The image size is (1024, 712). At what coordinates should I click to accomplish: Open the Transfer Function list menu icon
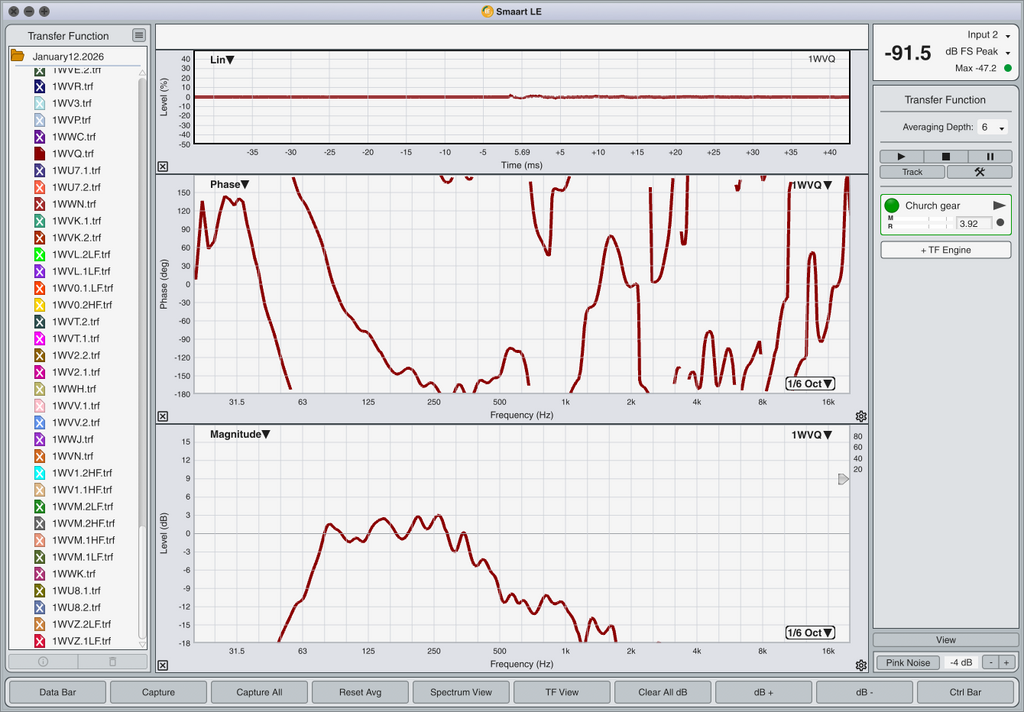tap(139, 36)
